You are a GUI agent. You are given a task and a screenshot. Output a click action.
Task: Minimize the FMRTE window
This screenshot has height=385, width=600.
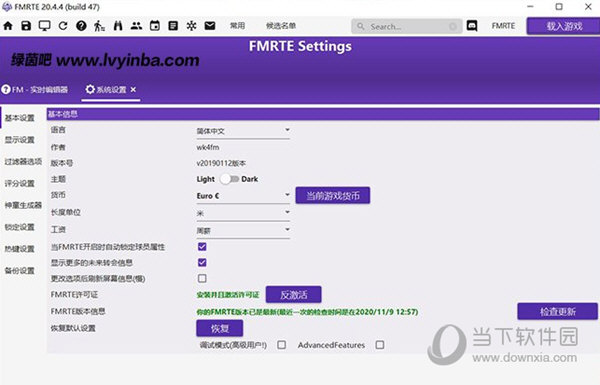(530, 7)
